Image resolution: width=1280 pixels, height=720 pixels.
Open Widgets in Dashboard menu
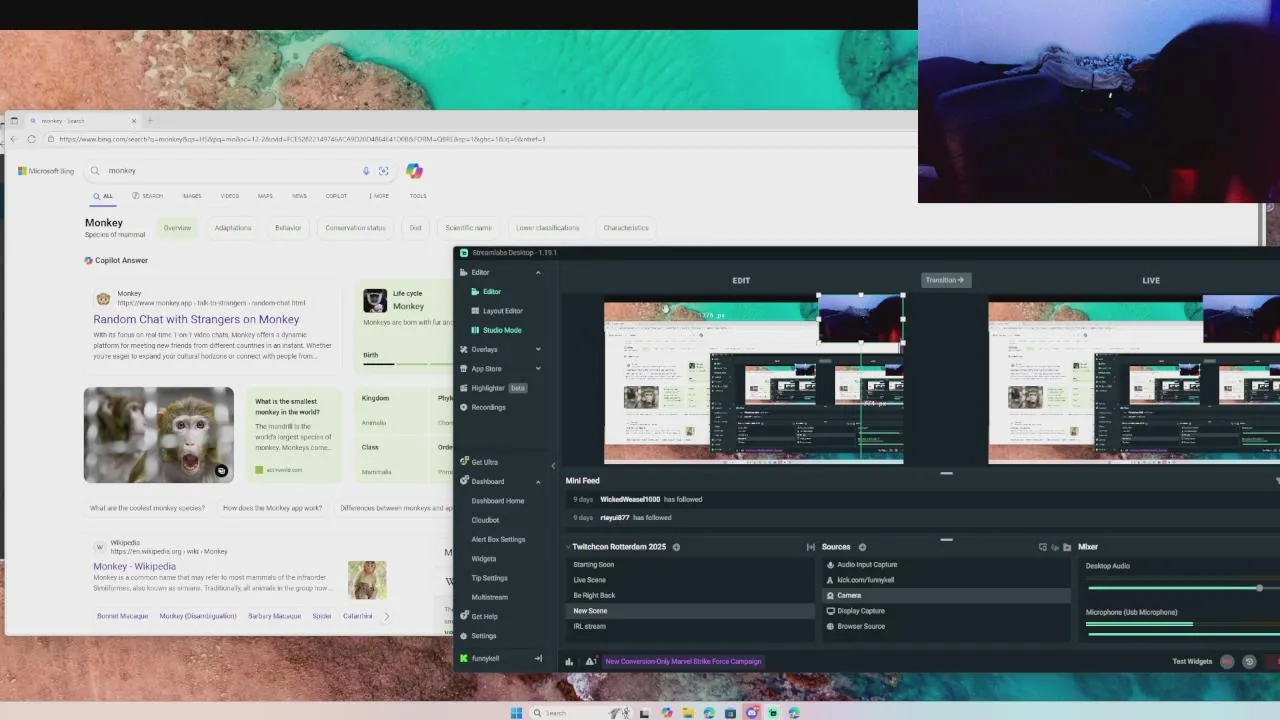click(483, 559)
